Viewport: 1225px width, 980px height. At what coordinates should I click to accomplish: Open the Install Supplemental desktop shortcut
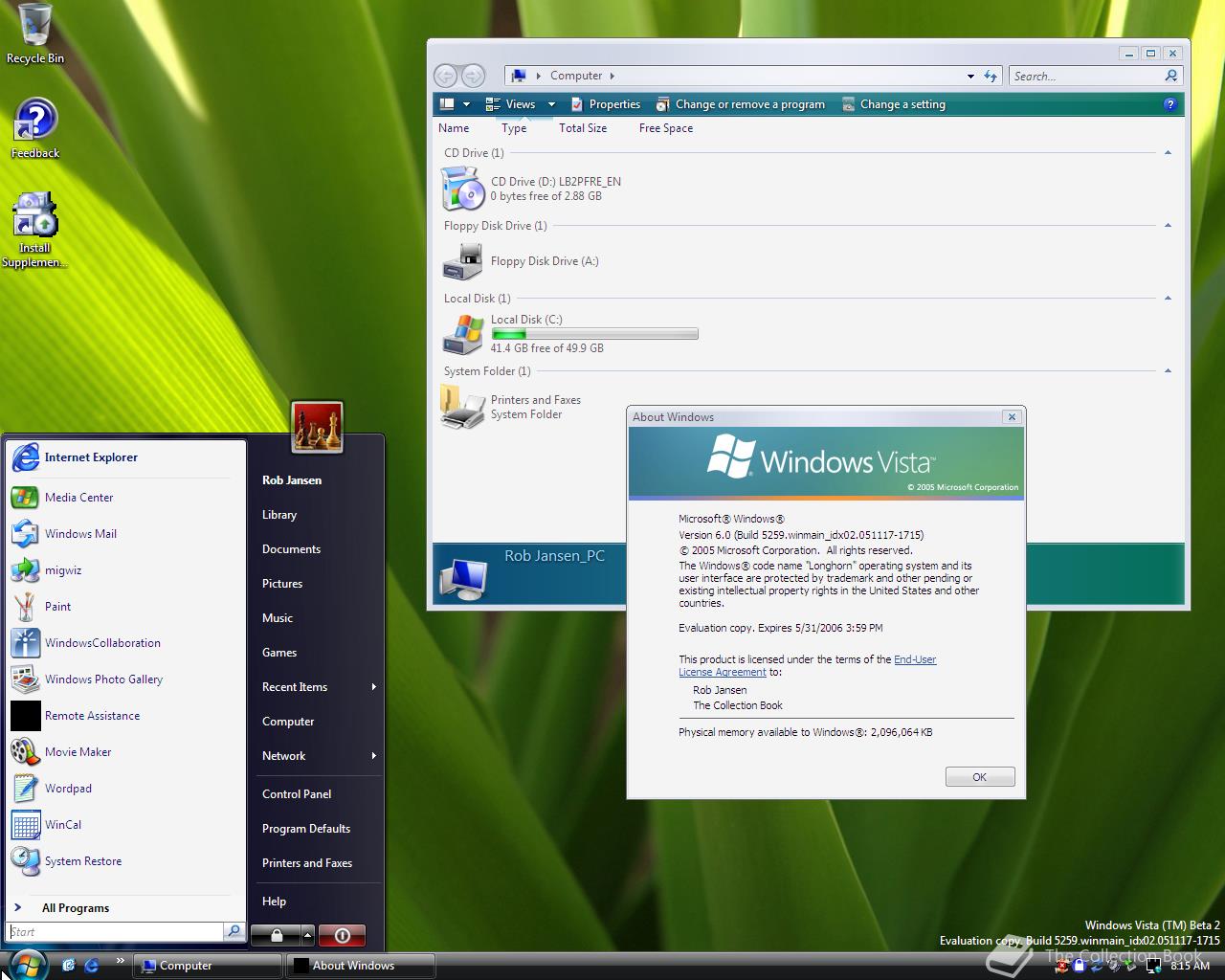pos(34,231)
